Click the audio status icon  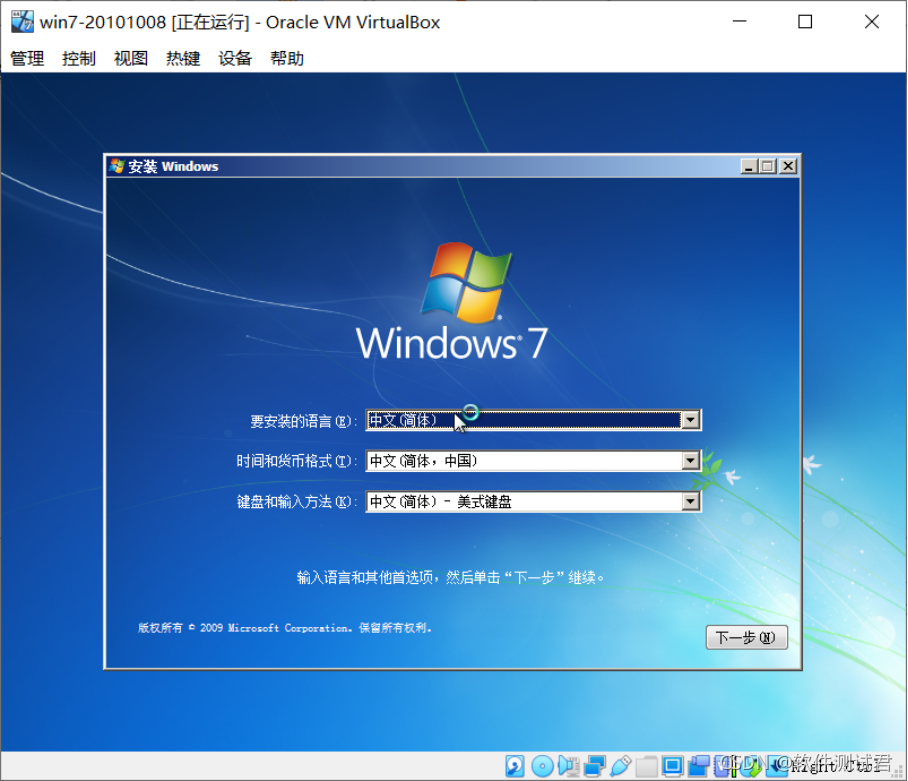569,766
